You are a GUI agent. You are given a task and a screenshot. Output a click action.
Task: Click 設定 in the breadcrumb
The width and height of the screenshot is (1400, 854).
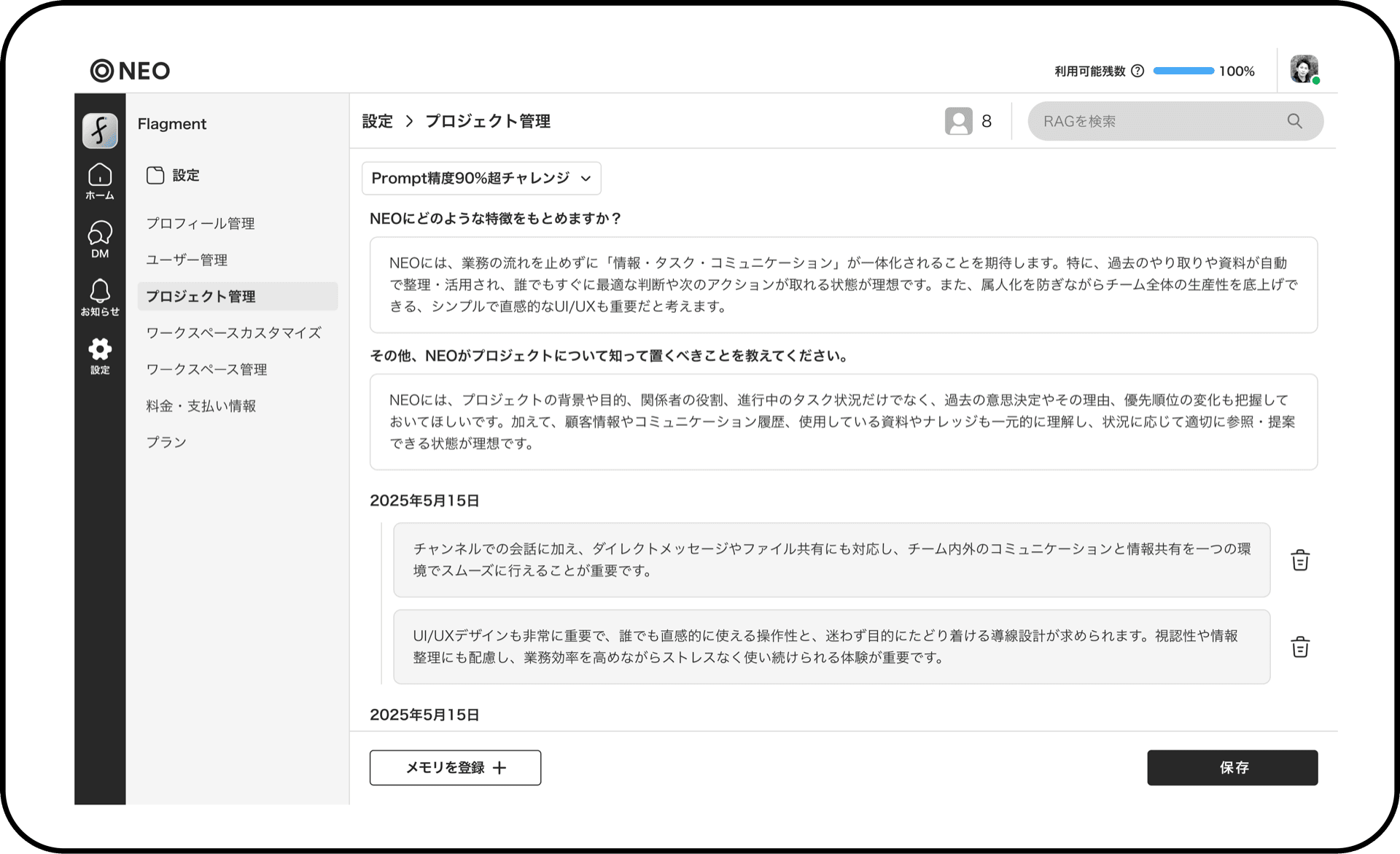pyautogui.click(x=378, y=121)
